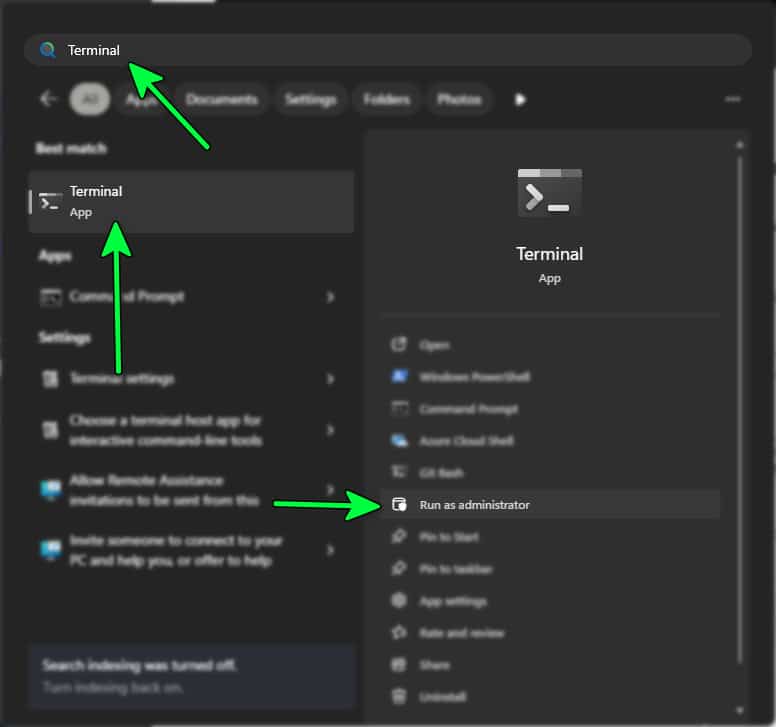Screen dimensions: 776x727
Task: Show more filter tabs with play arrow
Action: [520, 99]
